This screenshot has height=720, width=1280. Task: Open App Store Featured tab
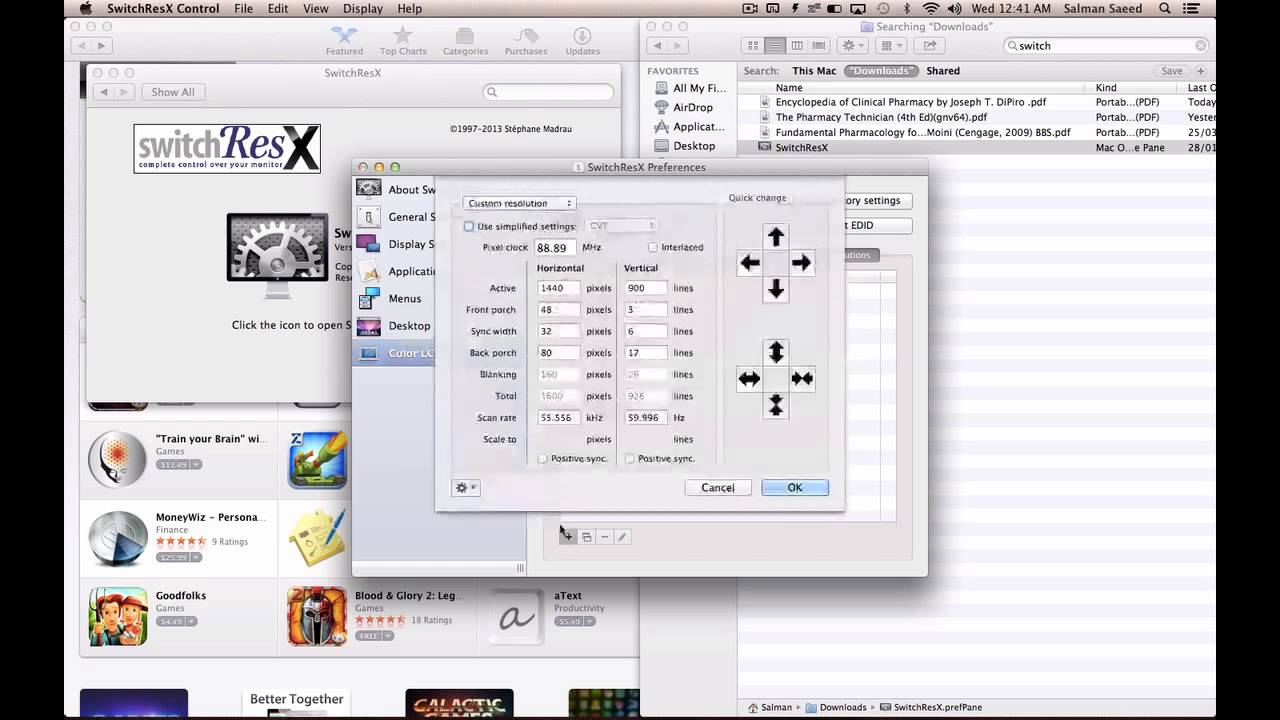344,42
